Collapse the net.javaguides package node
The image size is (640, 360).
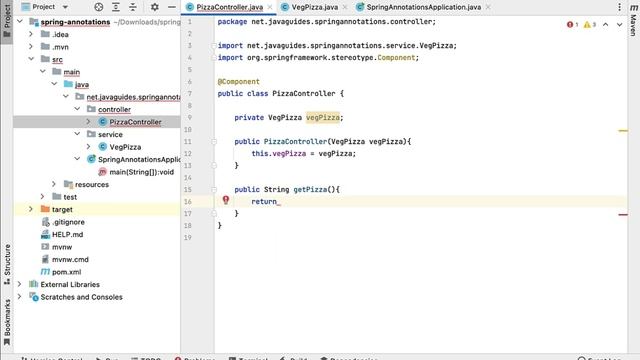(66, 97)
